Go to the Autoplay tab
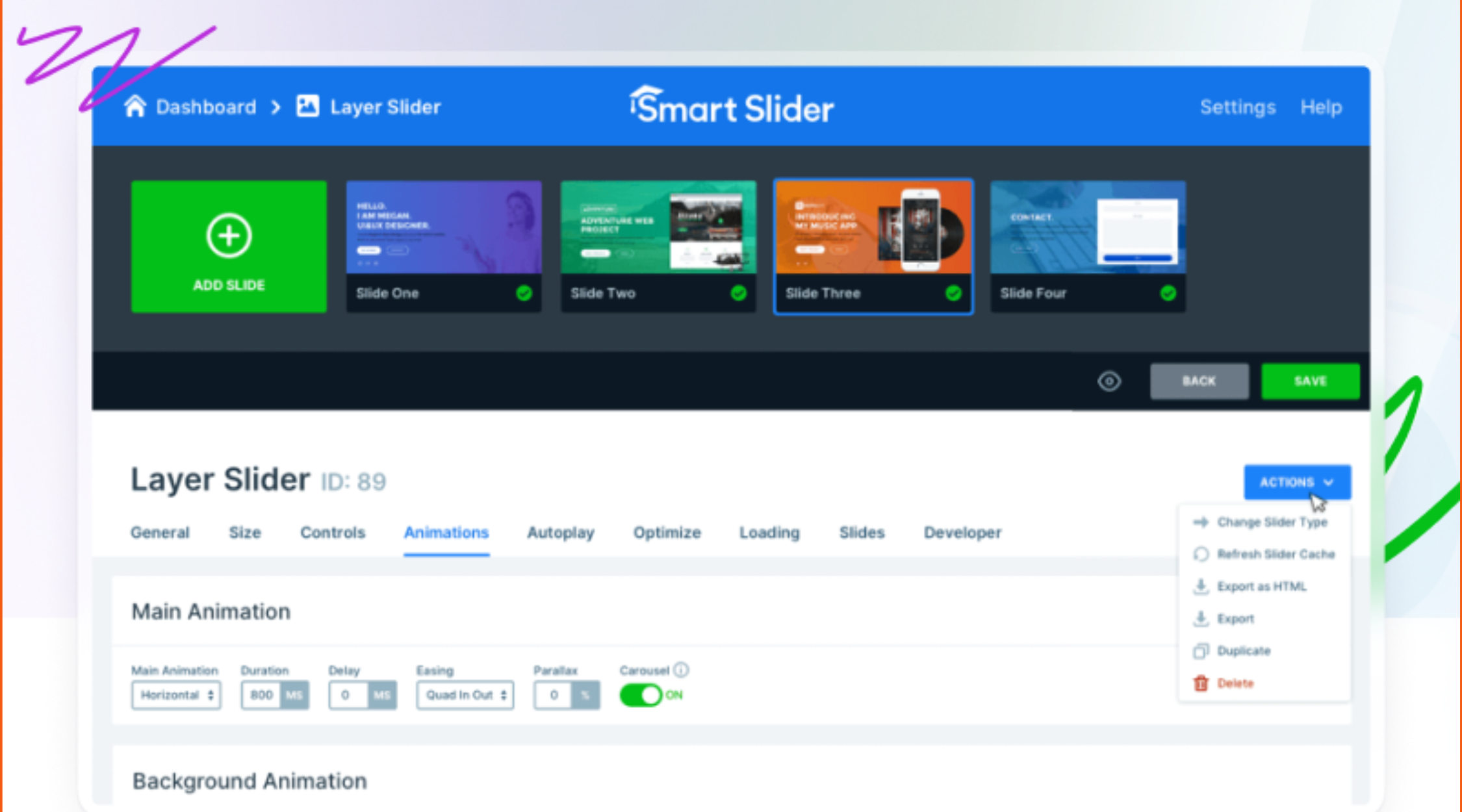The image size is (1462, 812). [561, 533]
